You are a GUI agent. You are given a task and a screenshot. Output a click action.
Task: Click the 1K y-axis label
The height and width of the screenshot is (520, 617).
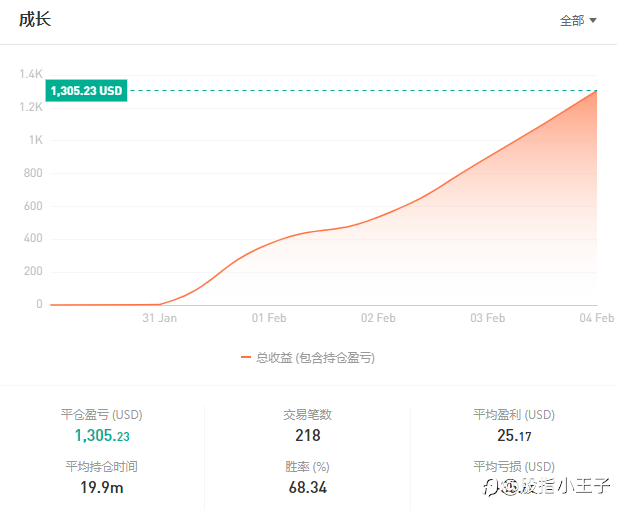point(36,140)
